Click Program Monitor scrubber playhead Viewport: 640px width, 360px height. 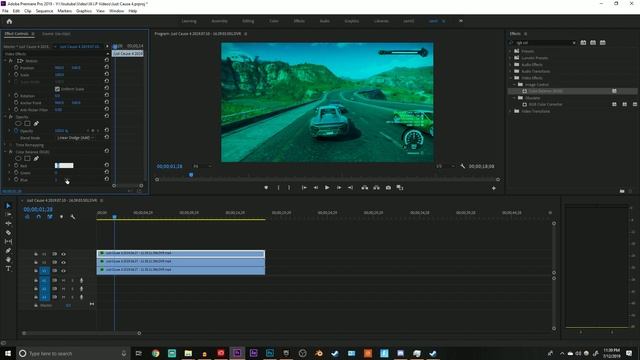tap(191, 175)
